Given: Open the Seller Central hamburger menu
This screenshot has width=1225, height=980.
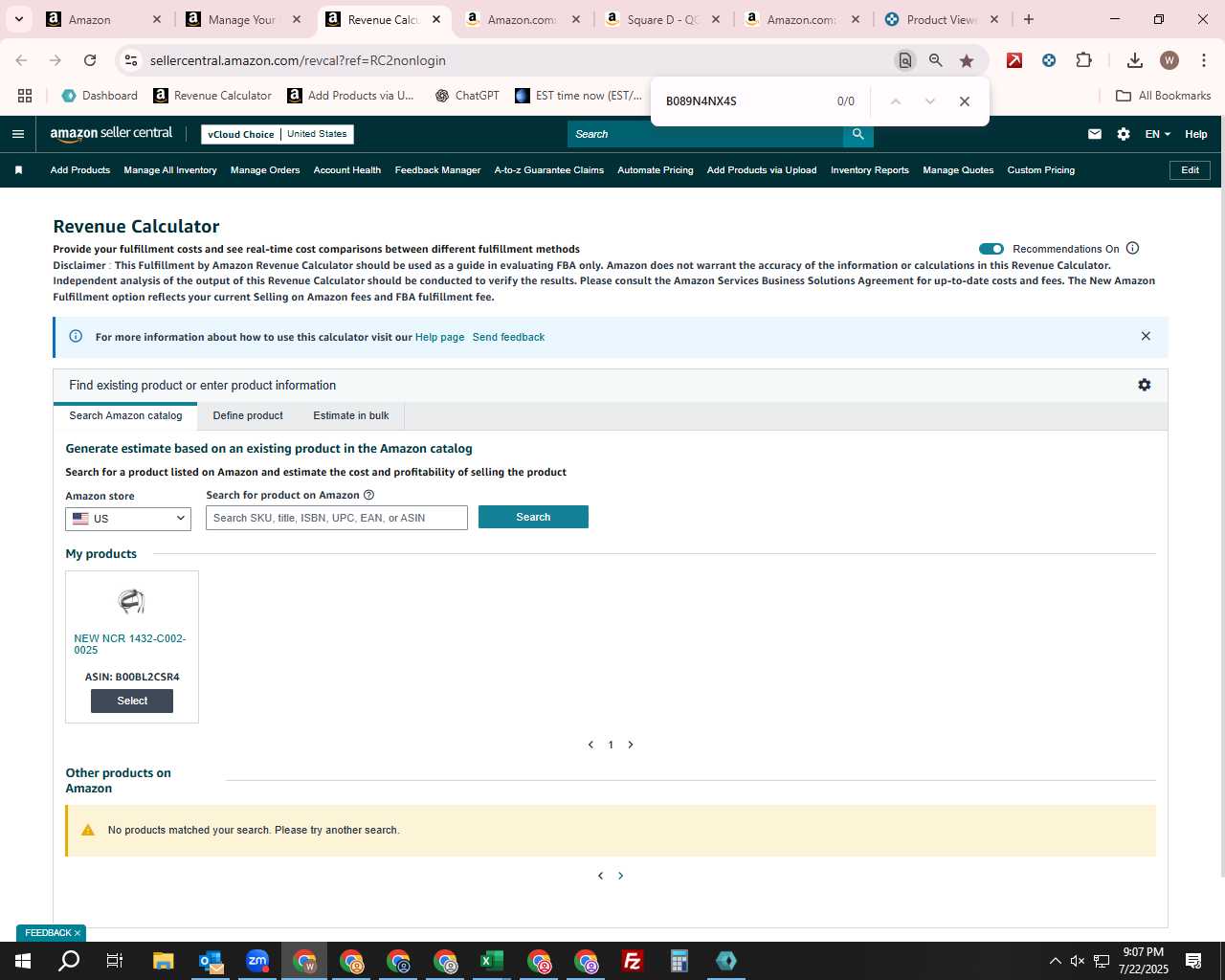Looking at the screenshot, I should 18,134.
